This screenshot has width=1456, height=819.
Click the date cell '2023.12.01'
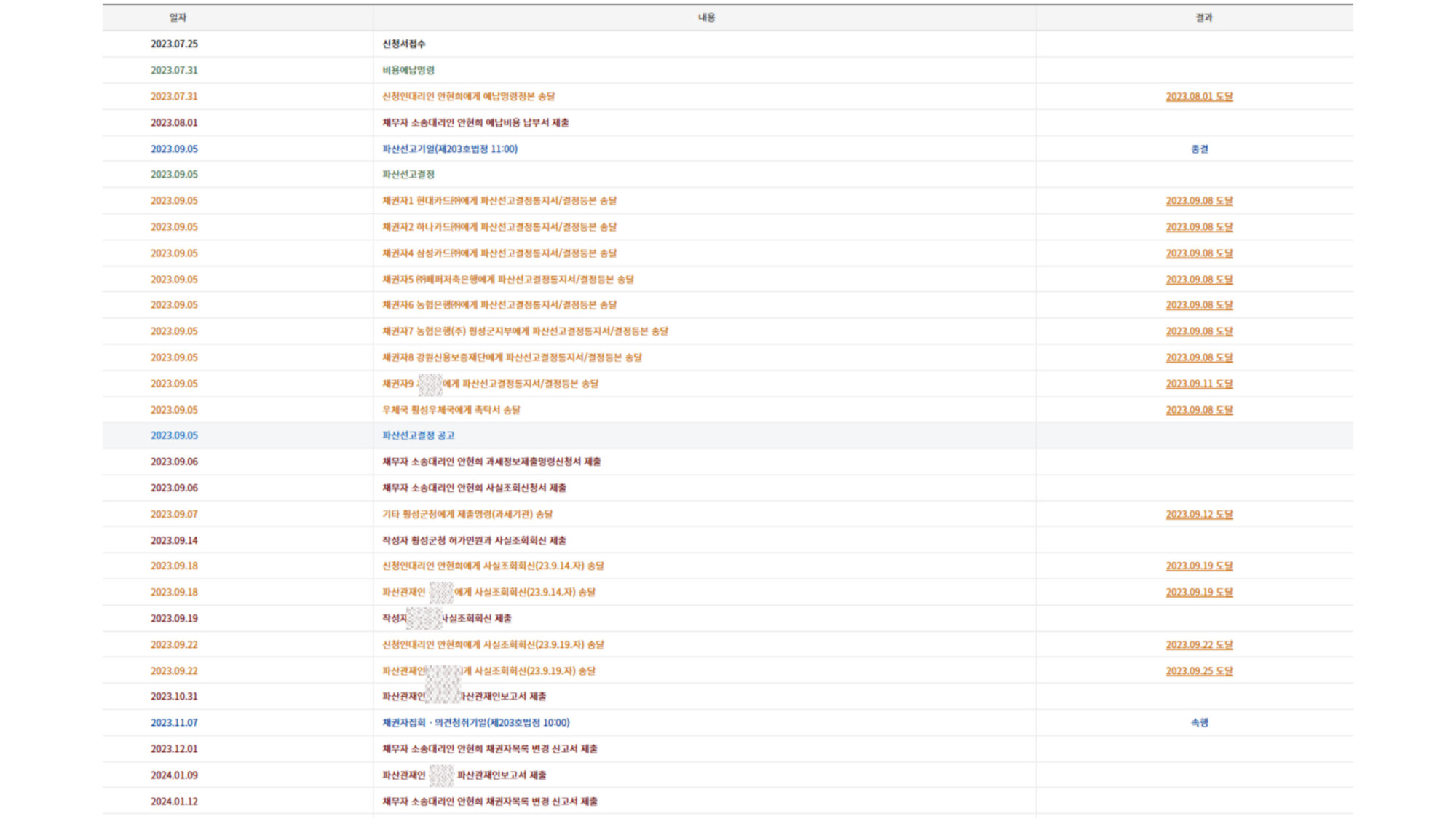tap(174, 748)
